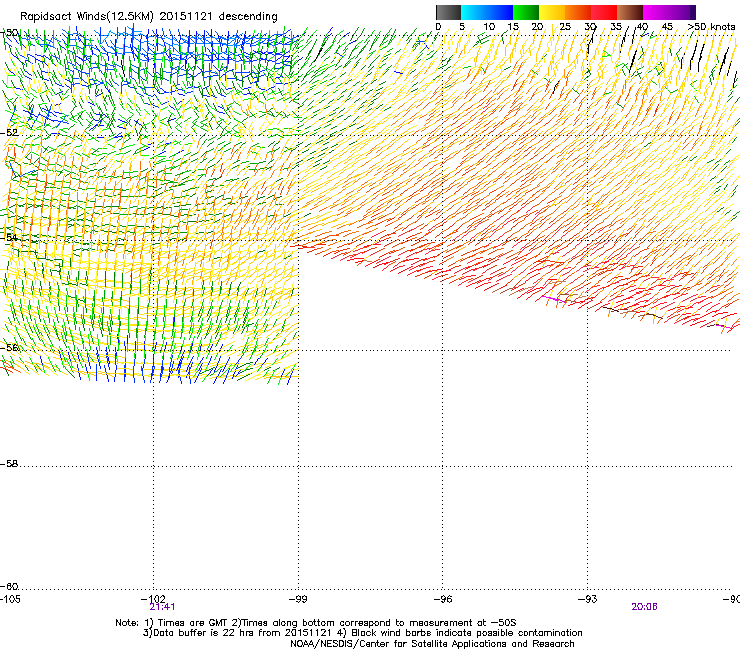Click the longitude label -99
The height and width of the screenshot is (650, 740).
click(298, 599)
